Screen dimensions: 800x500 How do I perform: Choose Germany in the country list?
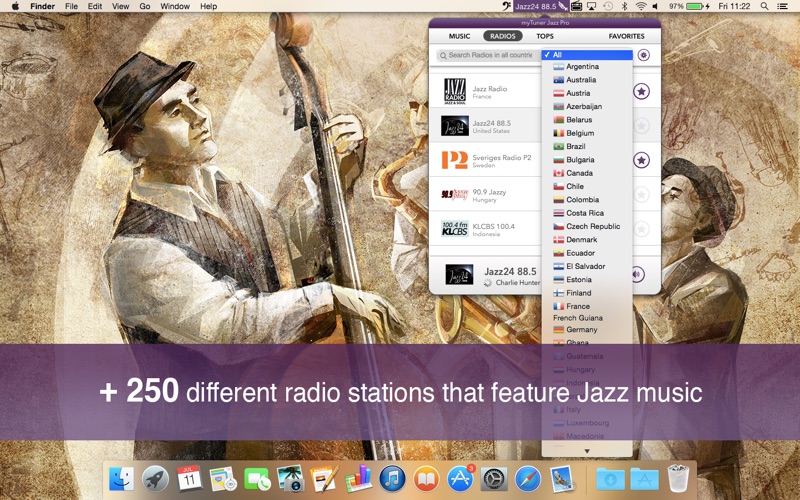click(587, 330)
